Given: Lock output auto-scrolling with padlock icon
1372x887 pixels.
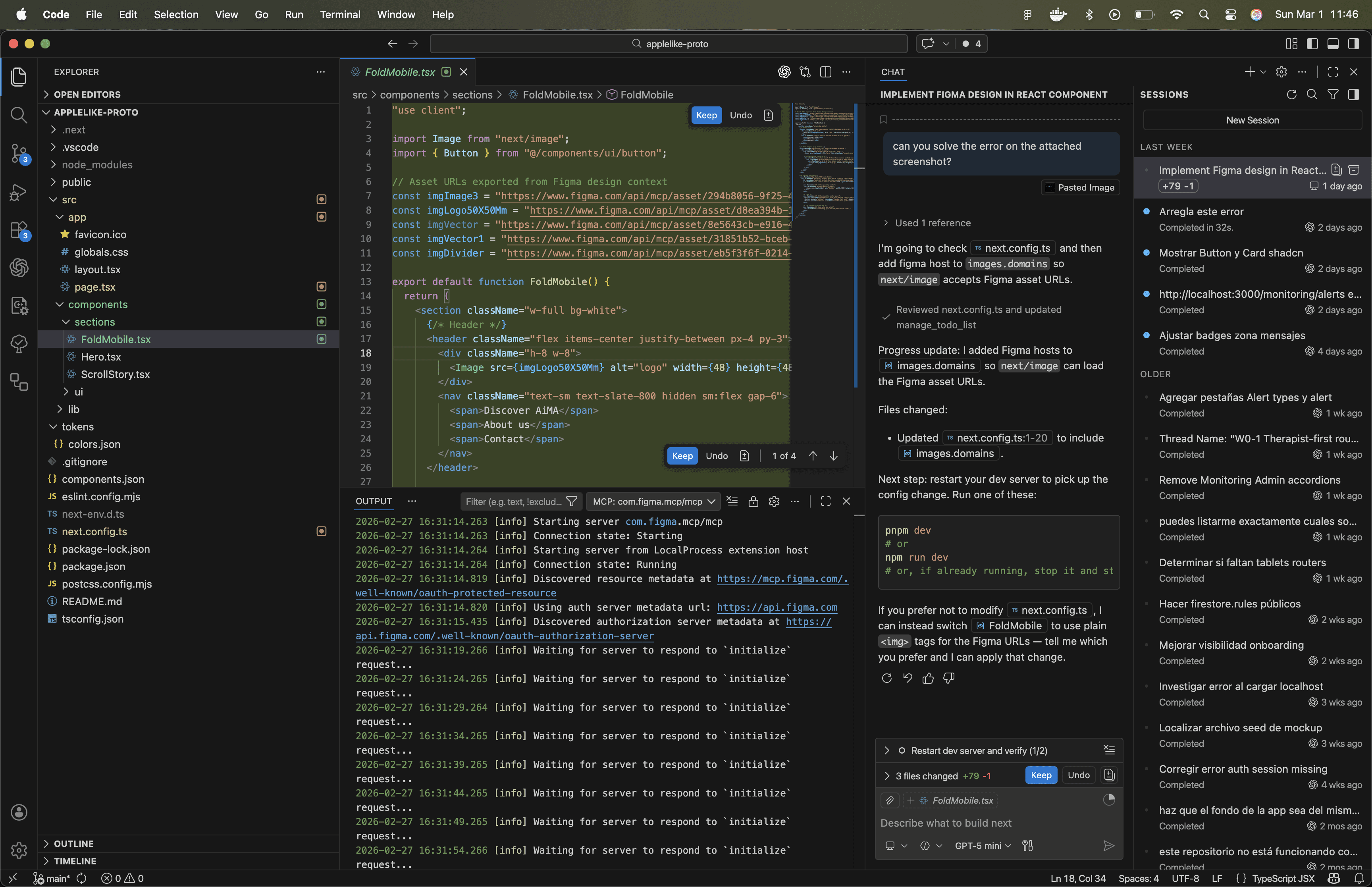Looking at the screenshot, I should (x=753, y=501).
